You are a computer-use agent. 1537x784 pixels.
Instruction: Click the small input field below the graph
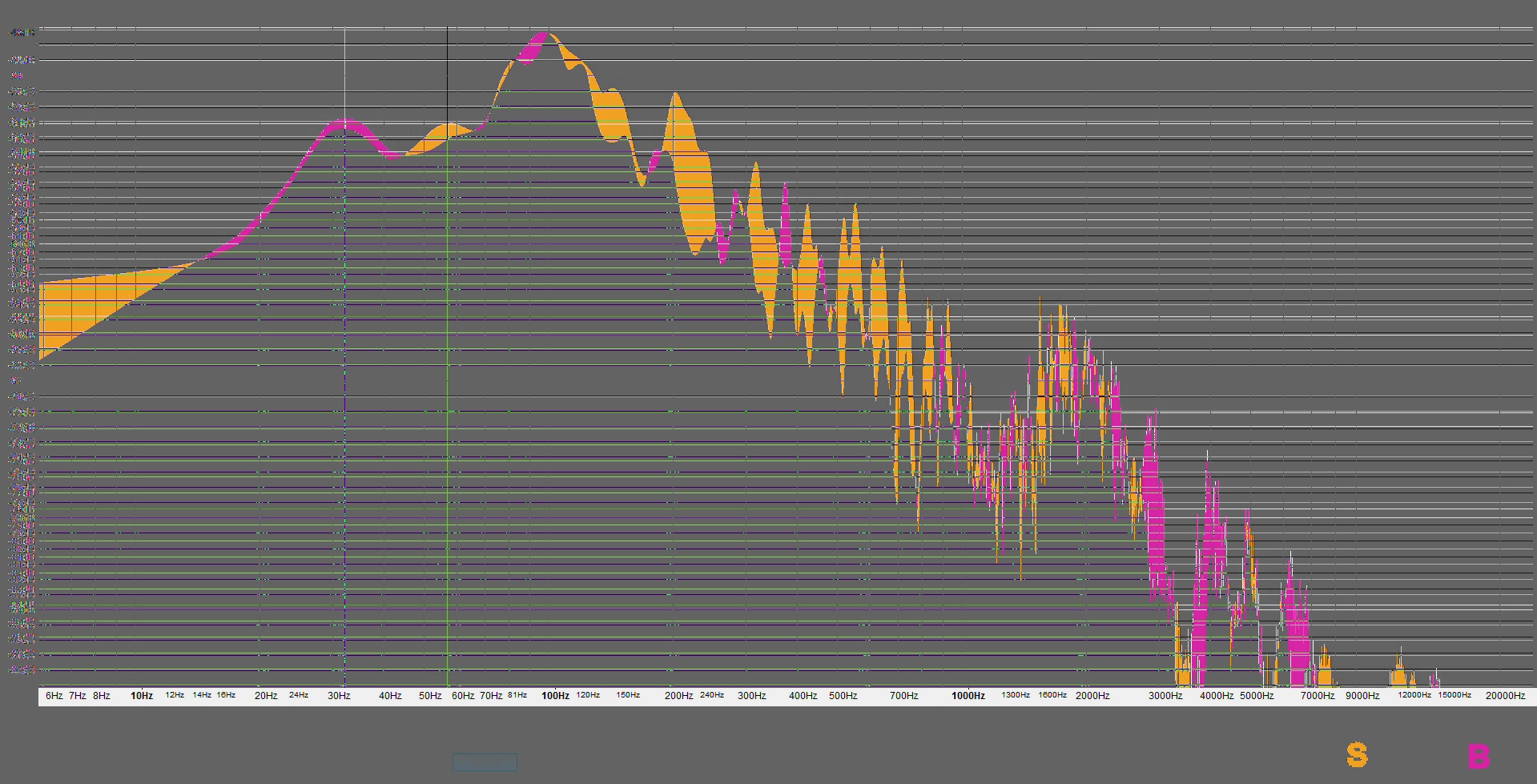pyautogui.click(x=485, y=762)
